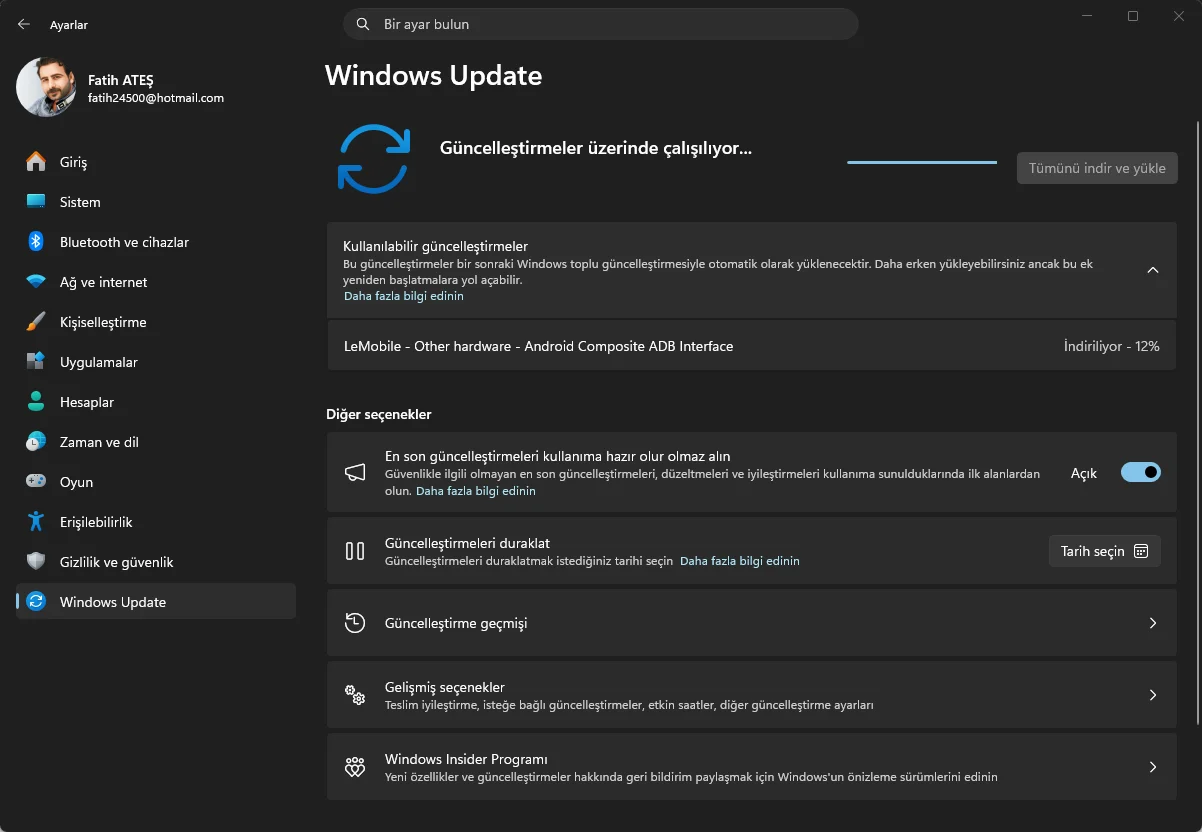Open Oyun settings page
This screenshot has width=1202, height=832.
(x=156, y=482)
